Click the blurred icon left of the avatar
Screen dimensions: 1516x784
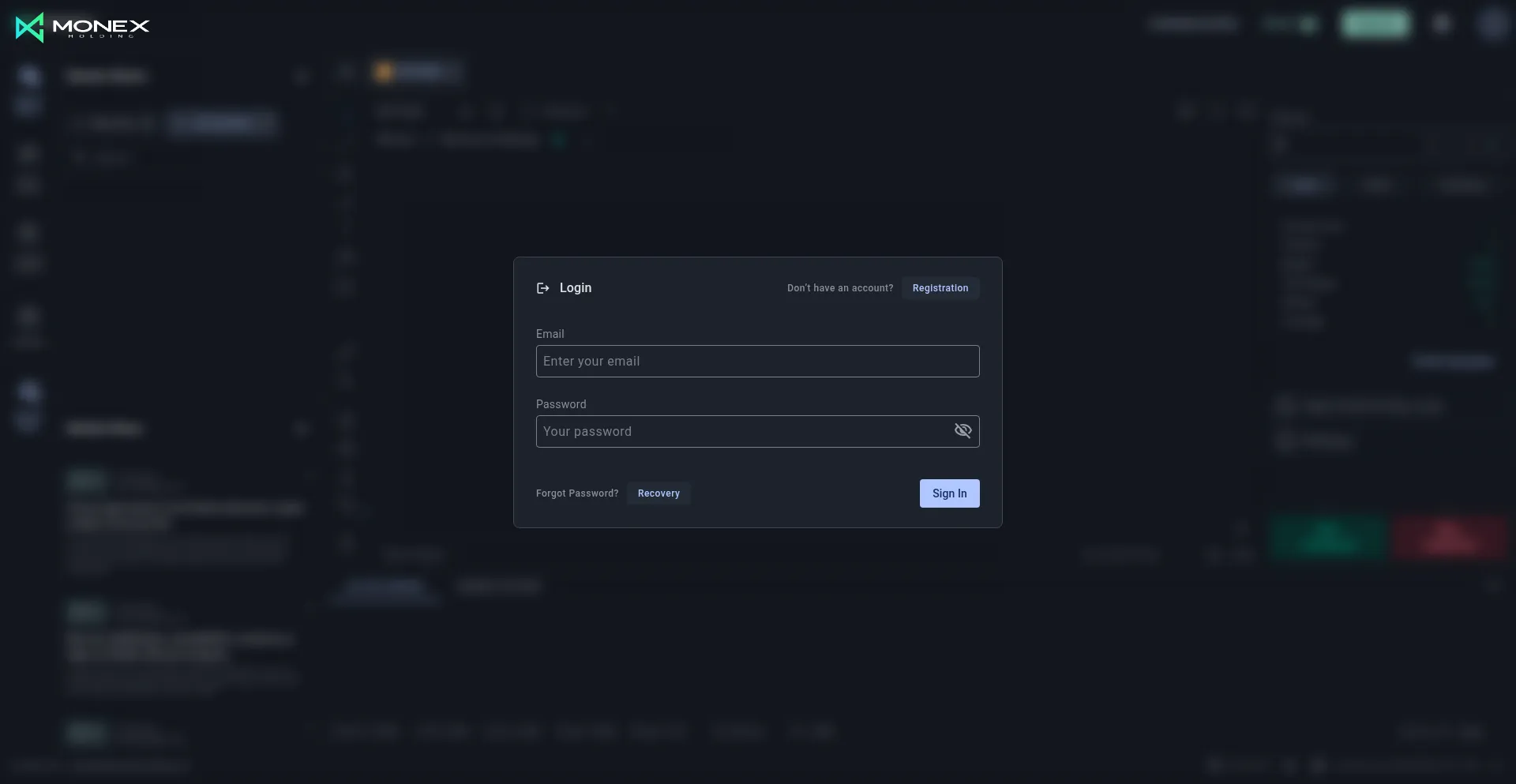(x=1442, y=24)
